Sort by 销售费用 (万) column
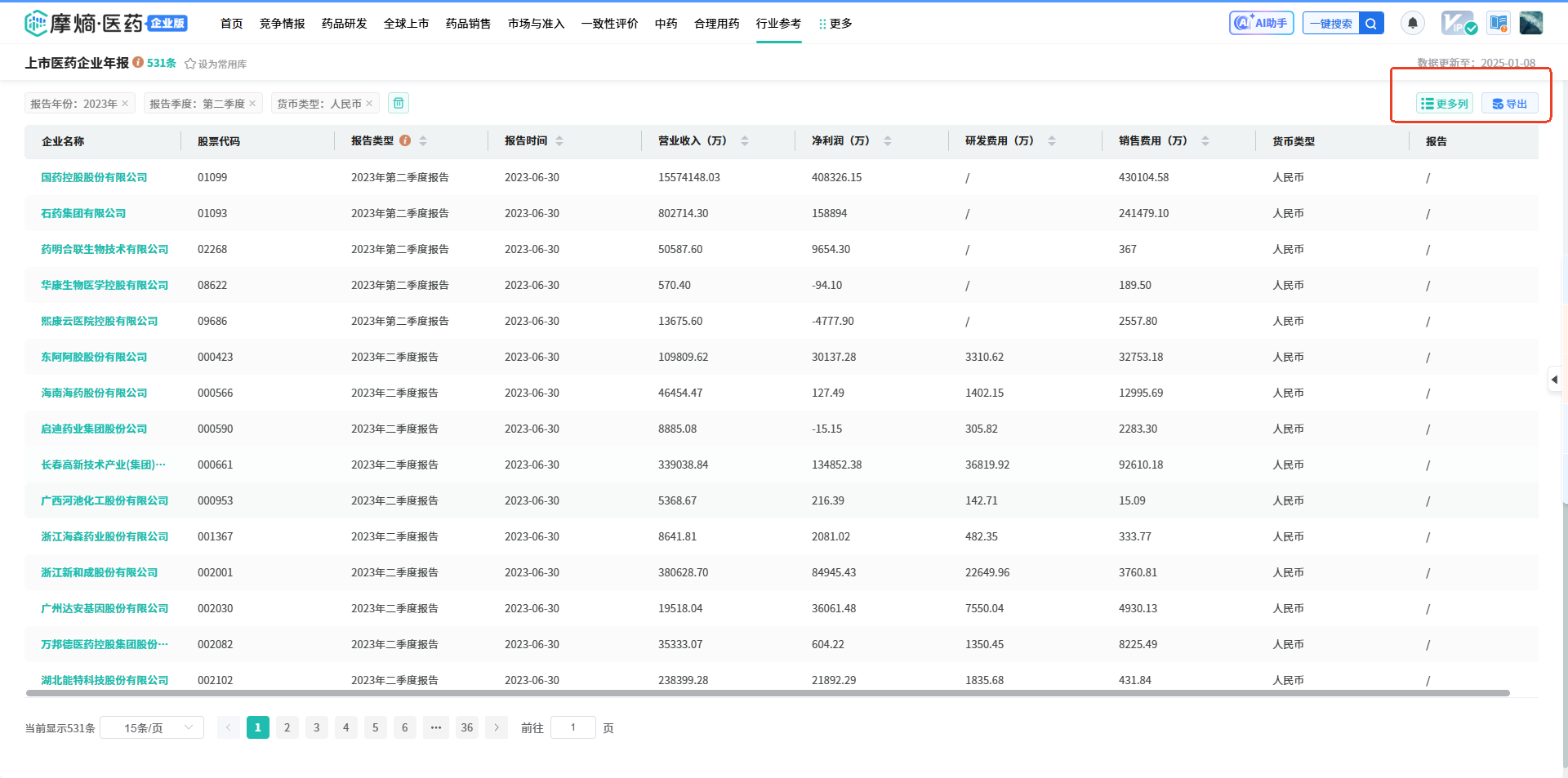The height and width of the screenshot is (778, 1568). click(1205, 140)
